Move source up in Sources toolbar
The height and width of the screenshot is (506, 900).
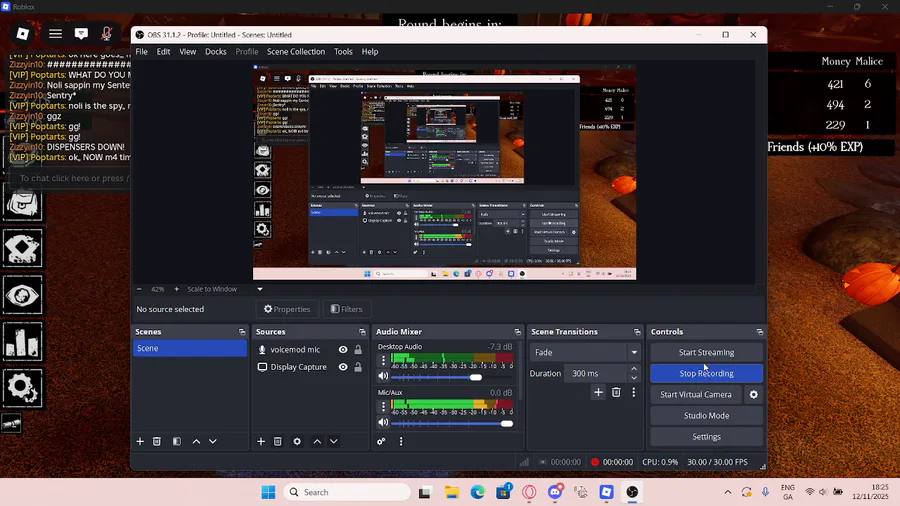click(x=317, y=441)
